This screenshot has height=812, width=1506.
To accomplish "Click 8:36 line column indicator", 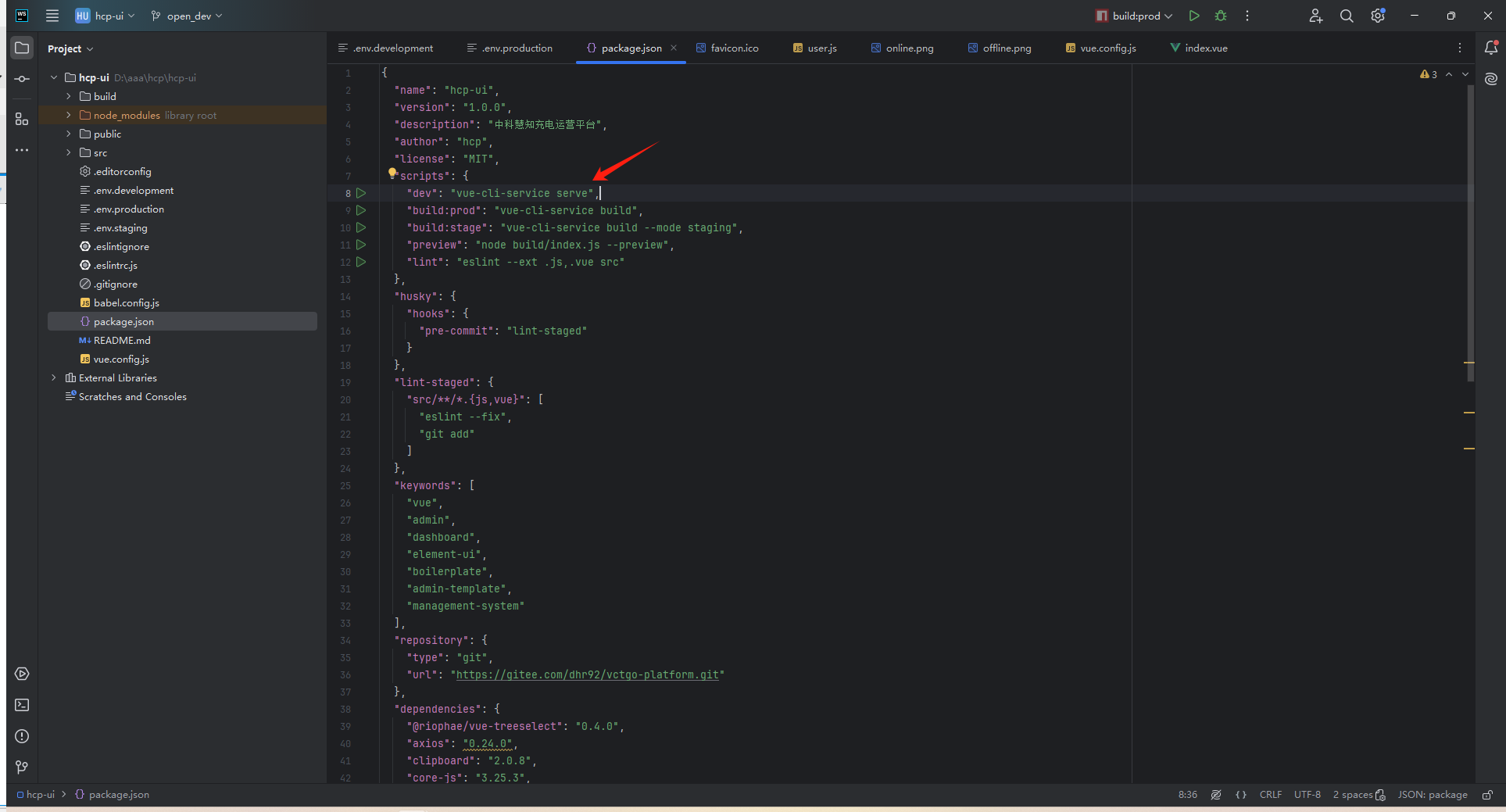I will pyautogui.click(x=1188, y=795).
